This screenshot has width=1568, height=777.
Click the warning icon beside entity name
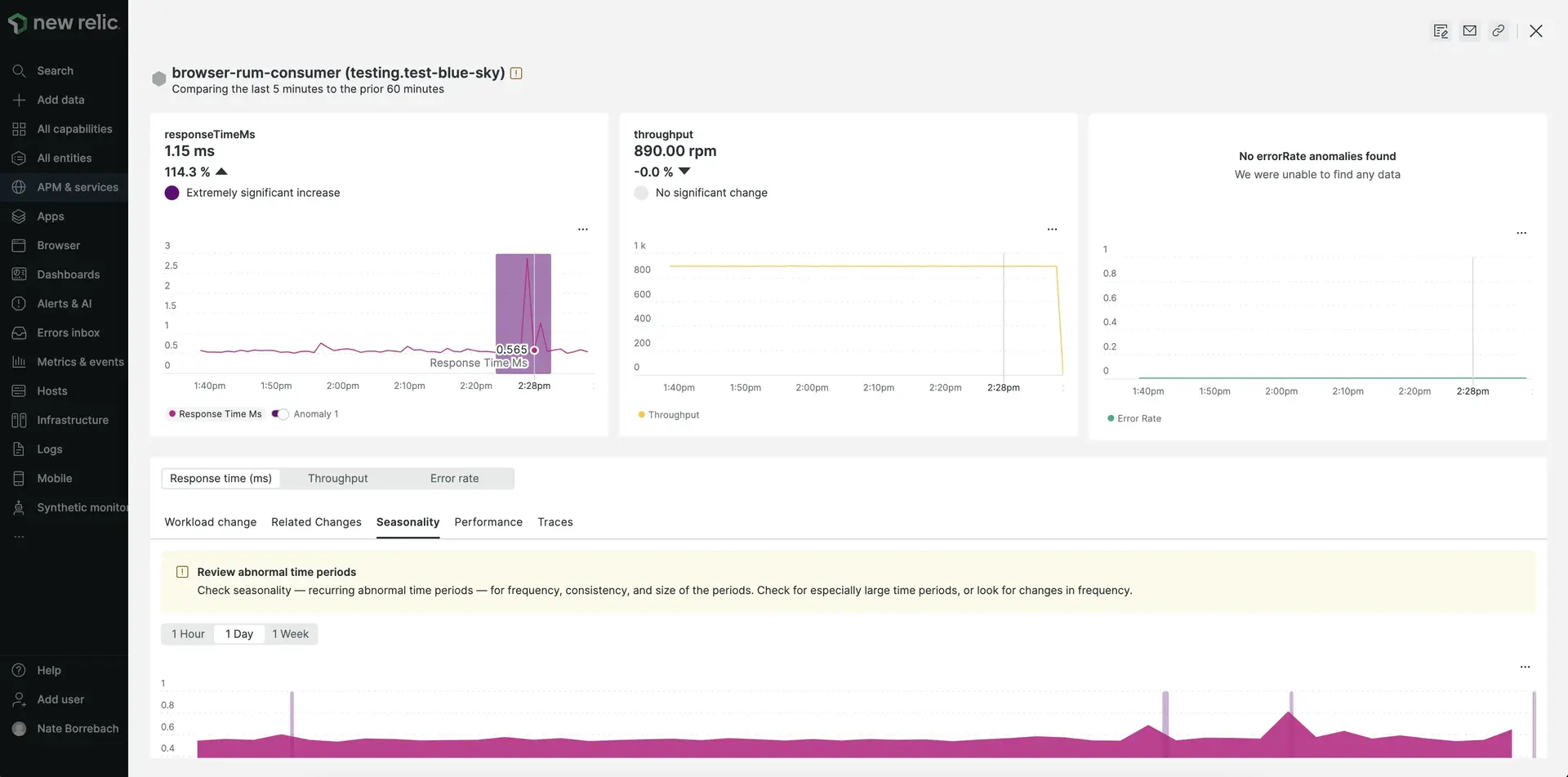pos(516,74)
